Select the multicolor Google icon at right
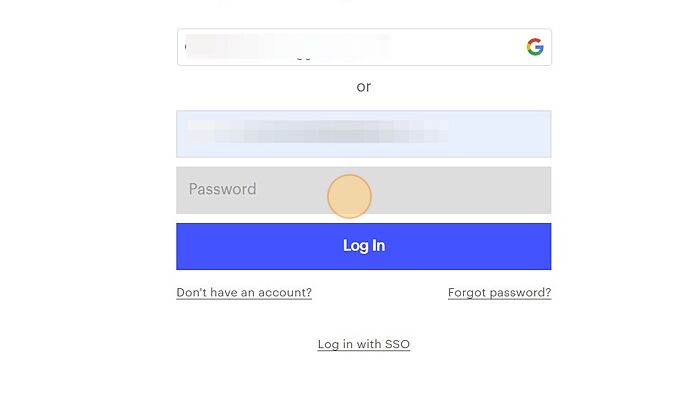Image resolution: width=700 pixels, height=394 pixels. (535, 47)
